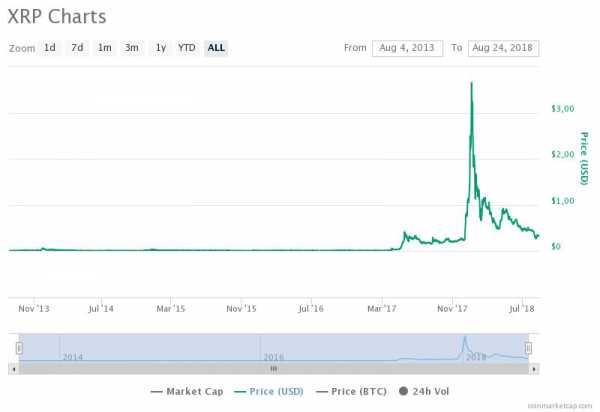Image resolution: width=600 pixels, height=412 pixels.
Task: Toggle the Price (BTC) series in the legend
Action: pos(351,391)
